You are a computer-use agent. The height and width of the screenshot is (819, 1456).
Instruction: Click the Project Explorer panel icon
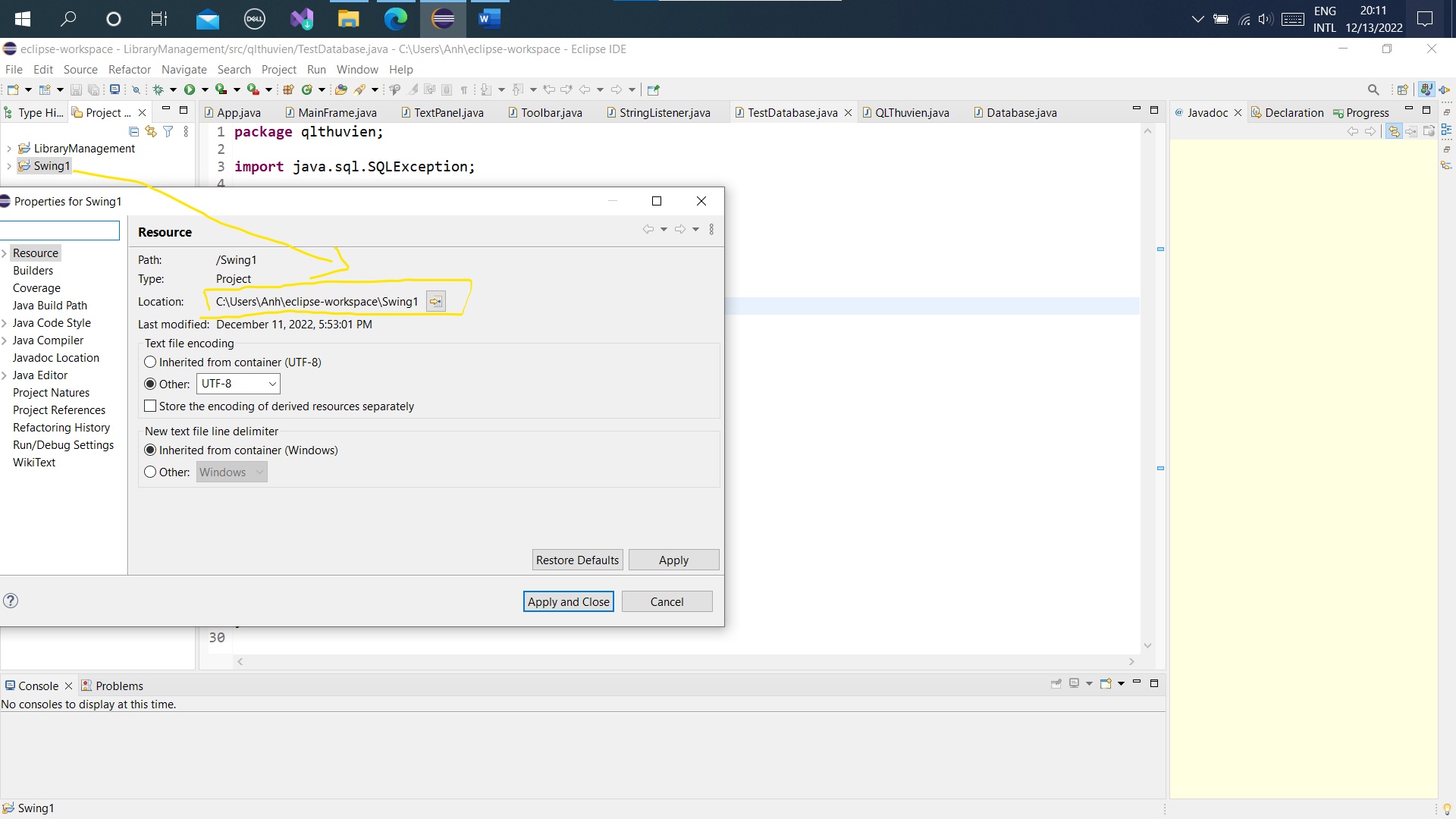pyautogui.click(x=79, y=111)
